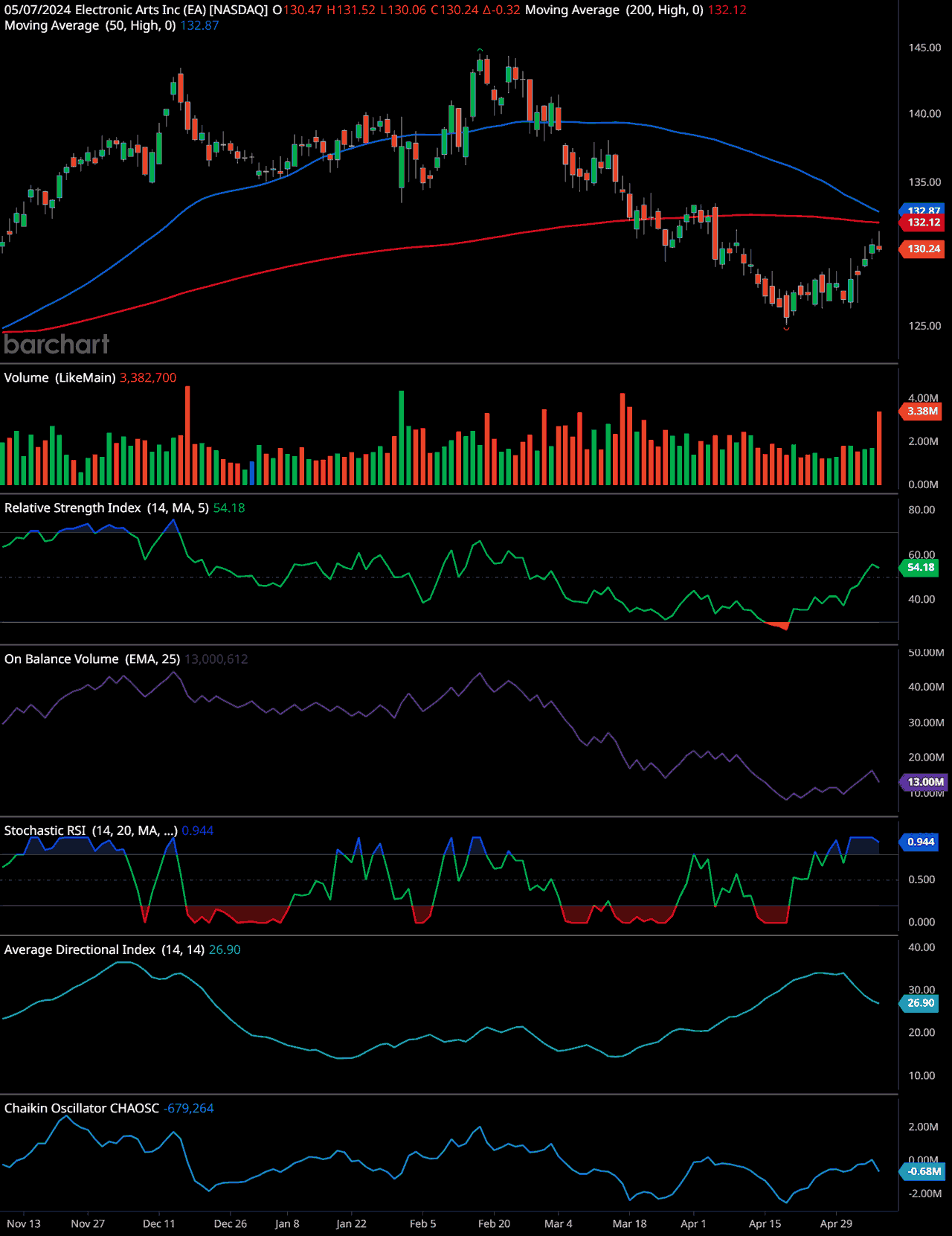Click the low price 'L130.06' in header
This screenshot has height=1236, width=952.
click(x=403, y=10)
